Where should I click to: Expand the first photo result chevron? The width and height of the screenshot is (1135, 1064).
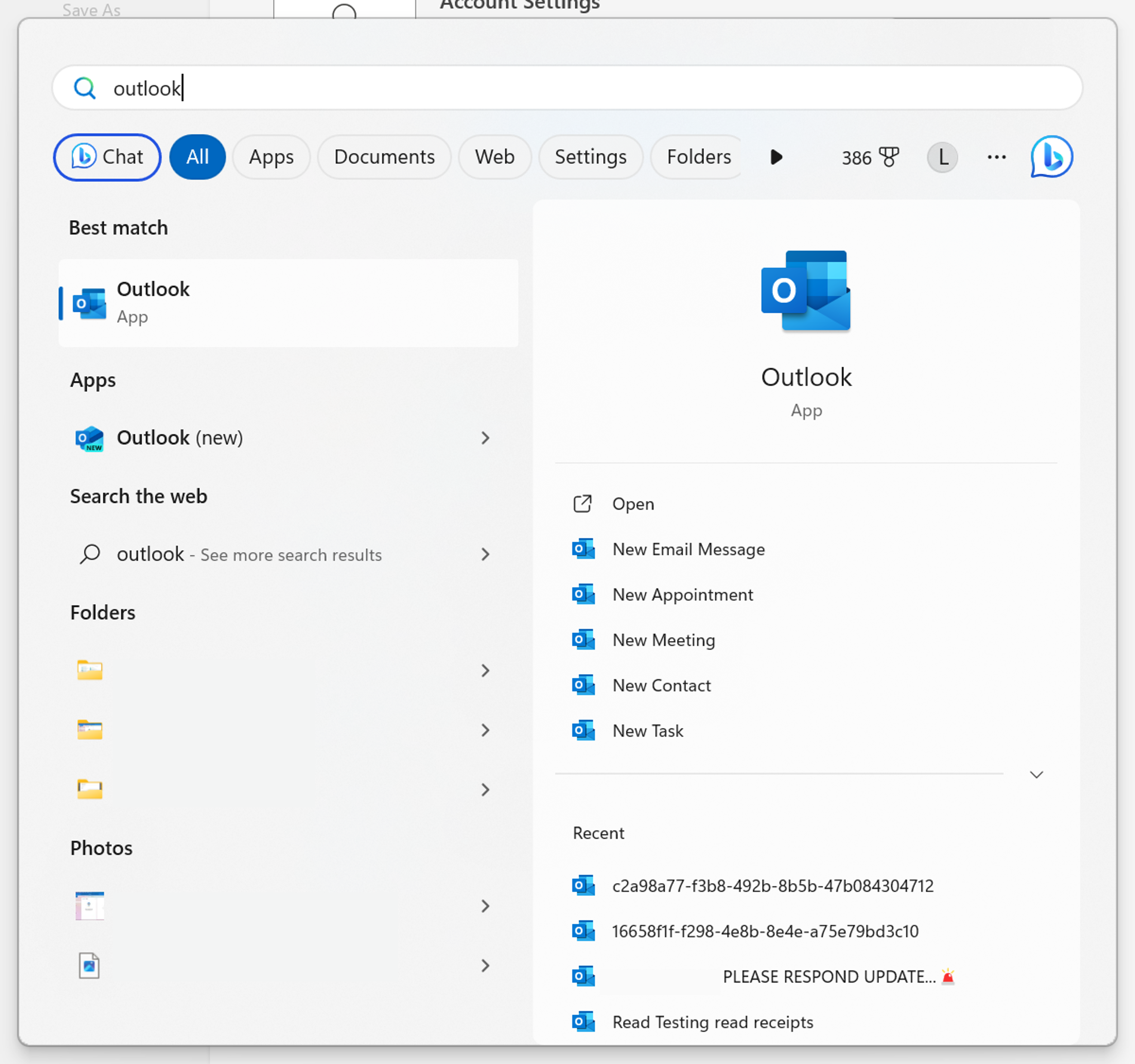(485, 906)
